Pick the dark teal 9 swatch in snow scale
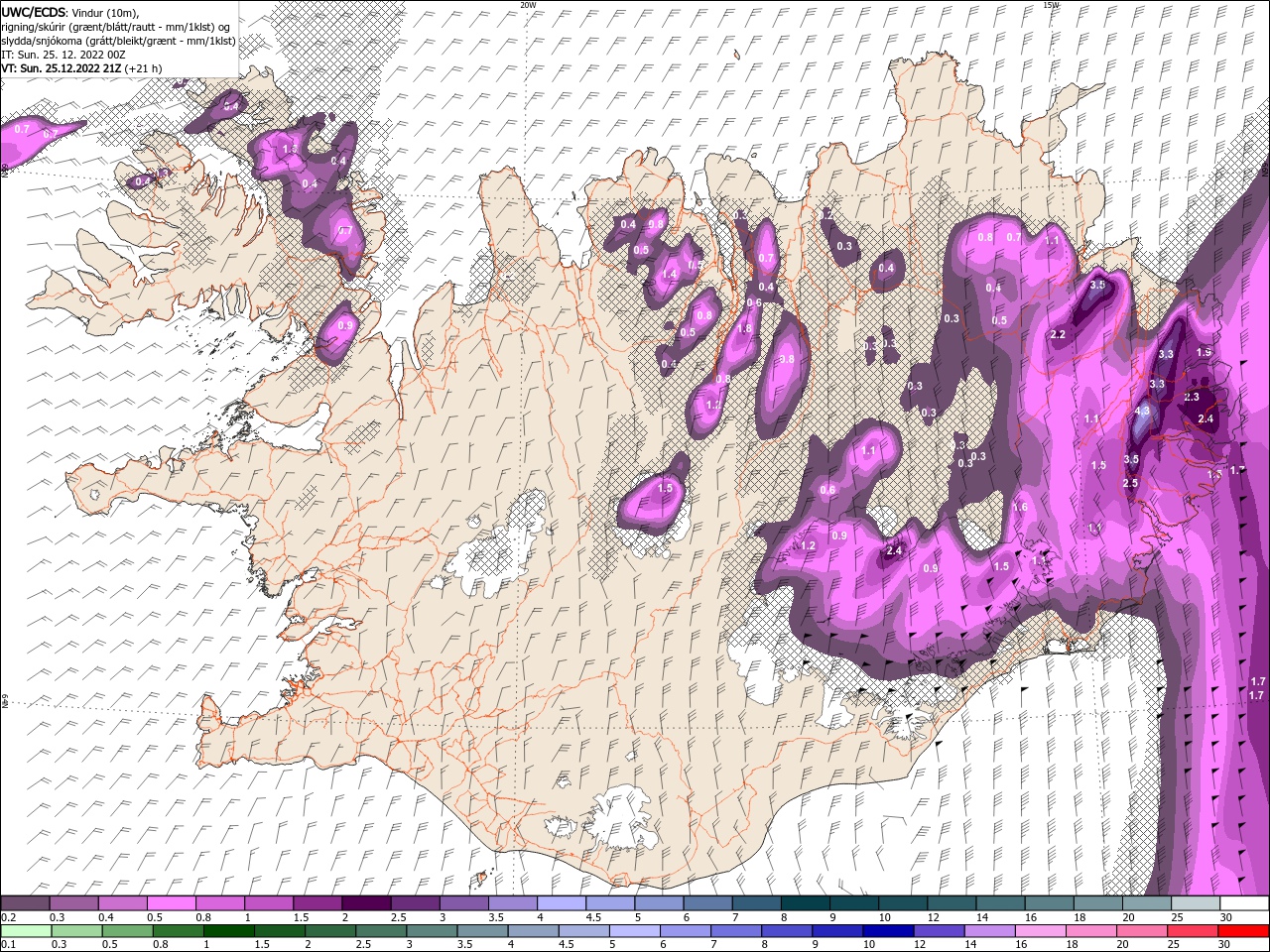1270x952 pixels. click(854, 903)
